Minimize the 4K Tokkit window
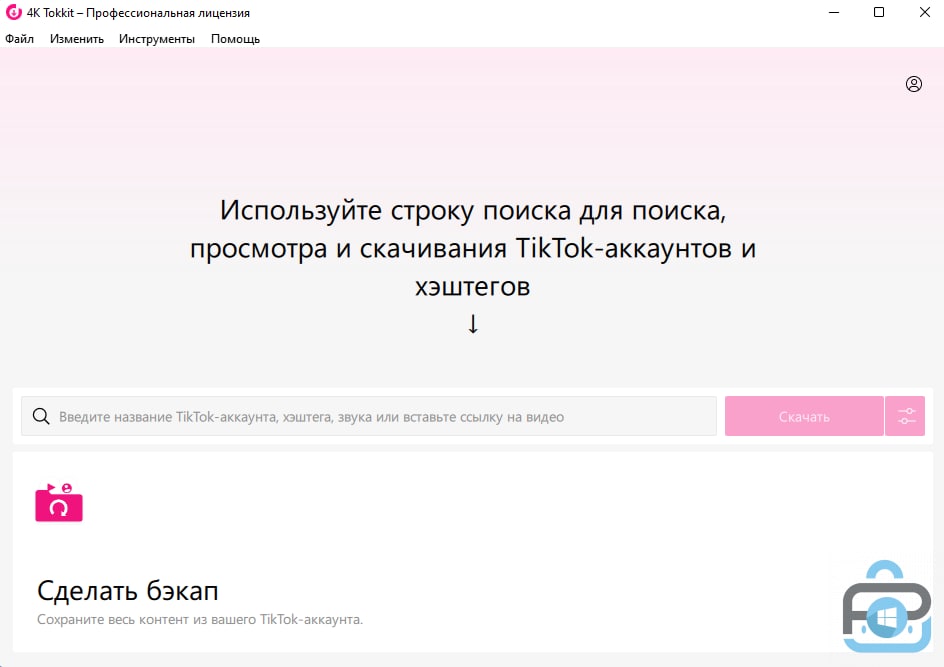944x667 pixels. click(834, 13)
